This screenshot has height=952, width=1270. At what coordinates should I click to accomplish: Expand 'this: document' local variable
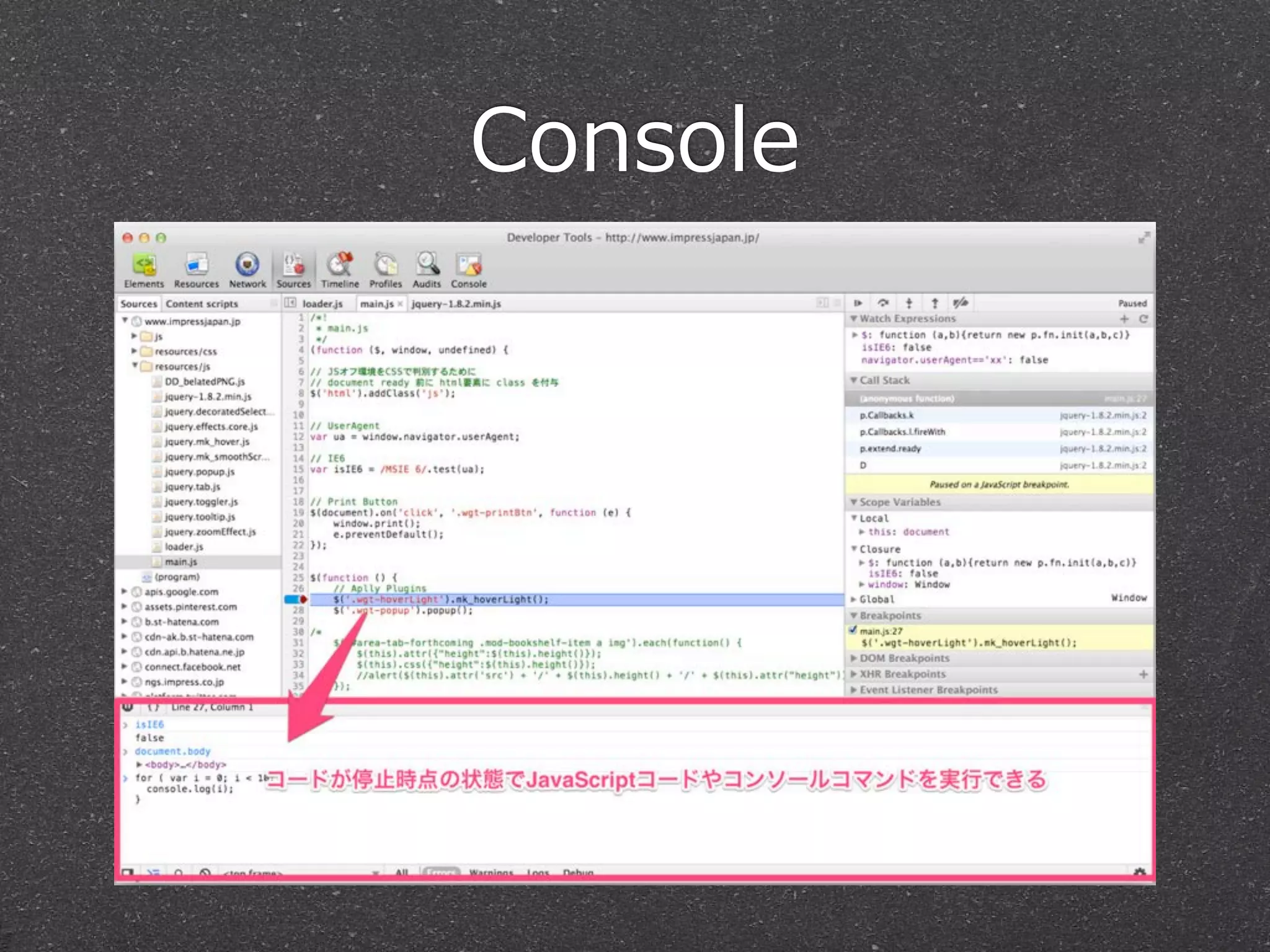pyautogui.click(x=862, y=532)
